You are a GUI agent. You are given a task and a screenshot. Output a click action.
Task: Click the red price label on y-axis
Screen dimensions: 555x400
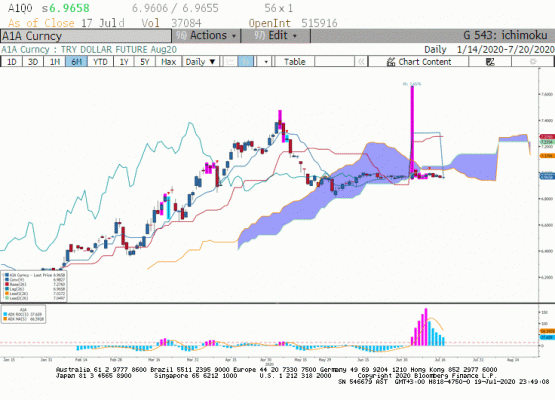coord(547,137)
